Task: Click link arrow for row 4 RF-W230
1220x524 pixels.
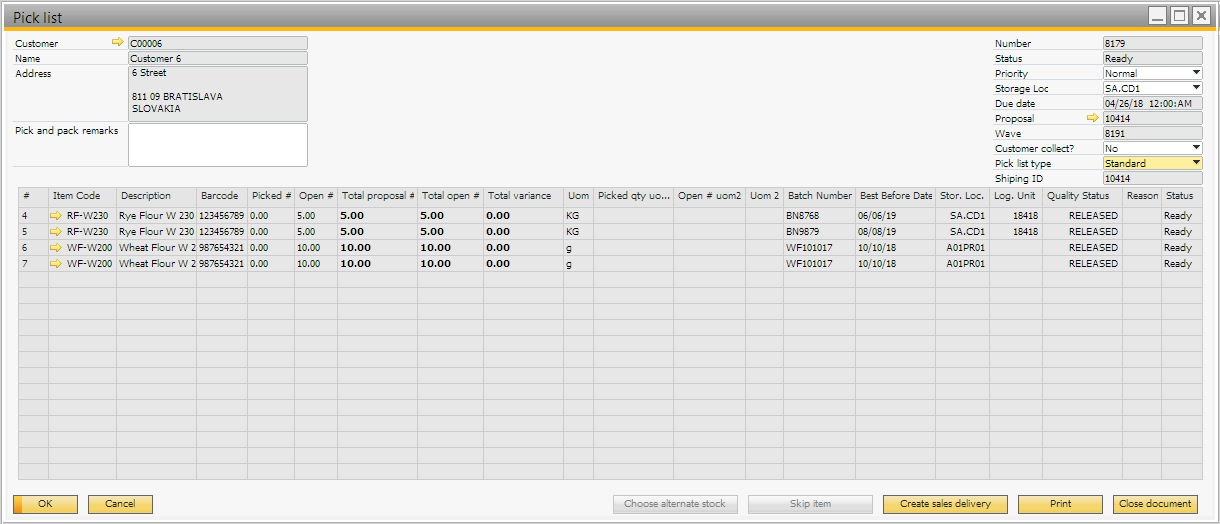Action: pos(56,216)
